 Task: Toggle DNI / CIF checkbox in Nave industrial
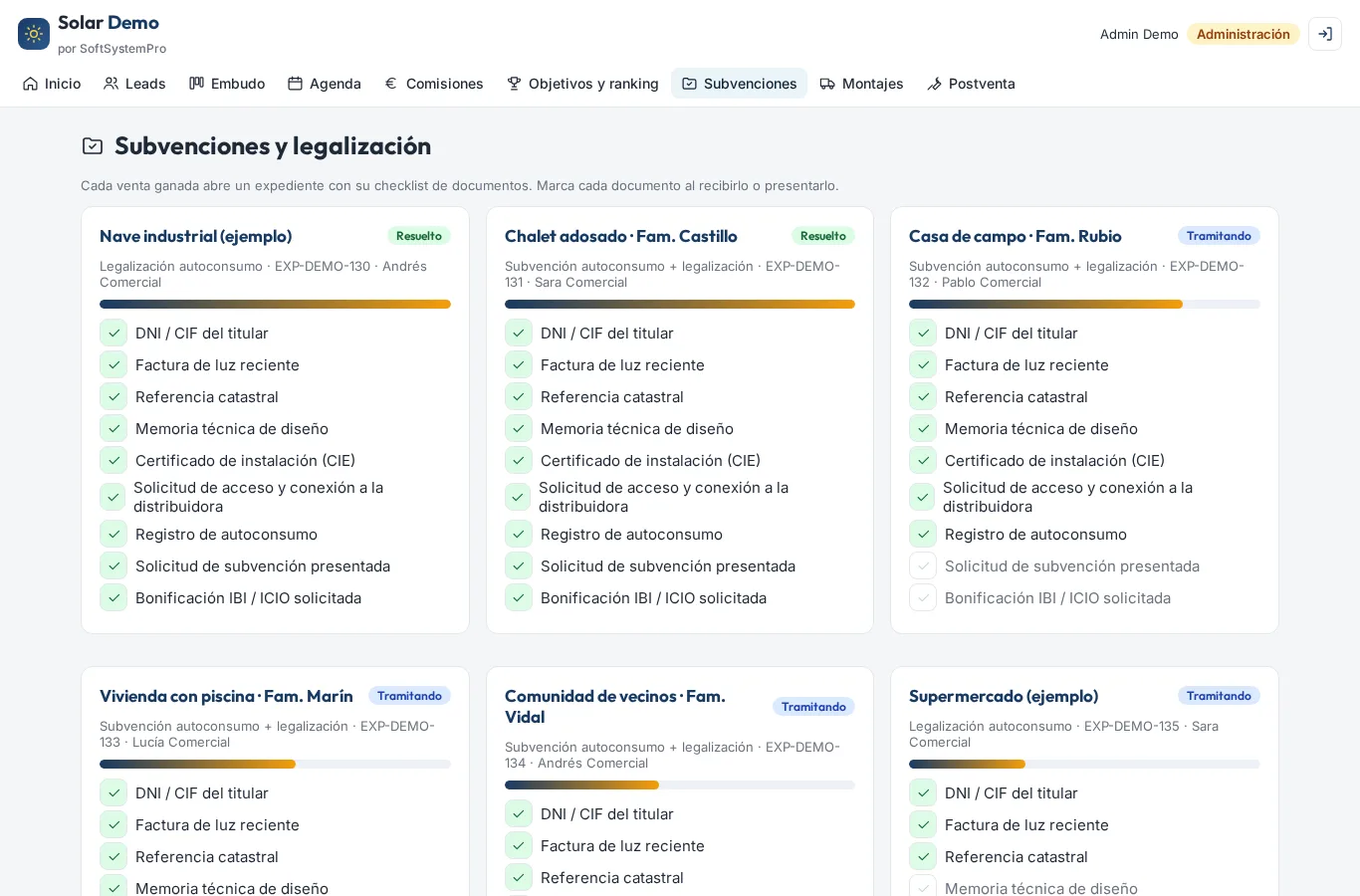(x=113, y=334)
